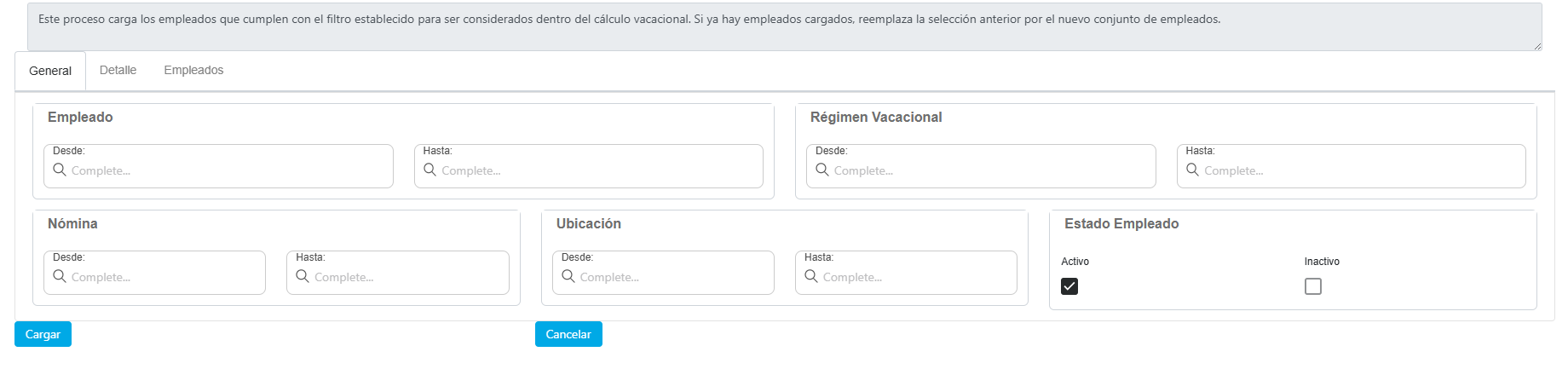Select the General tab
The height and width of the screenshot is (369, 1568).
pyautogui.click(x=50, y=72)
